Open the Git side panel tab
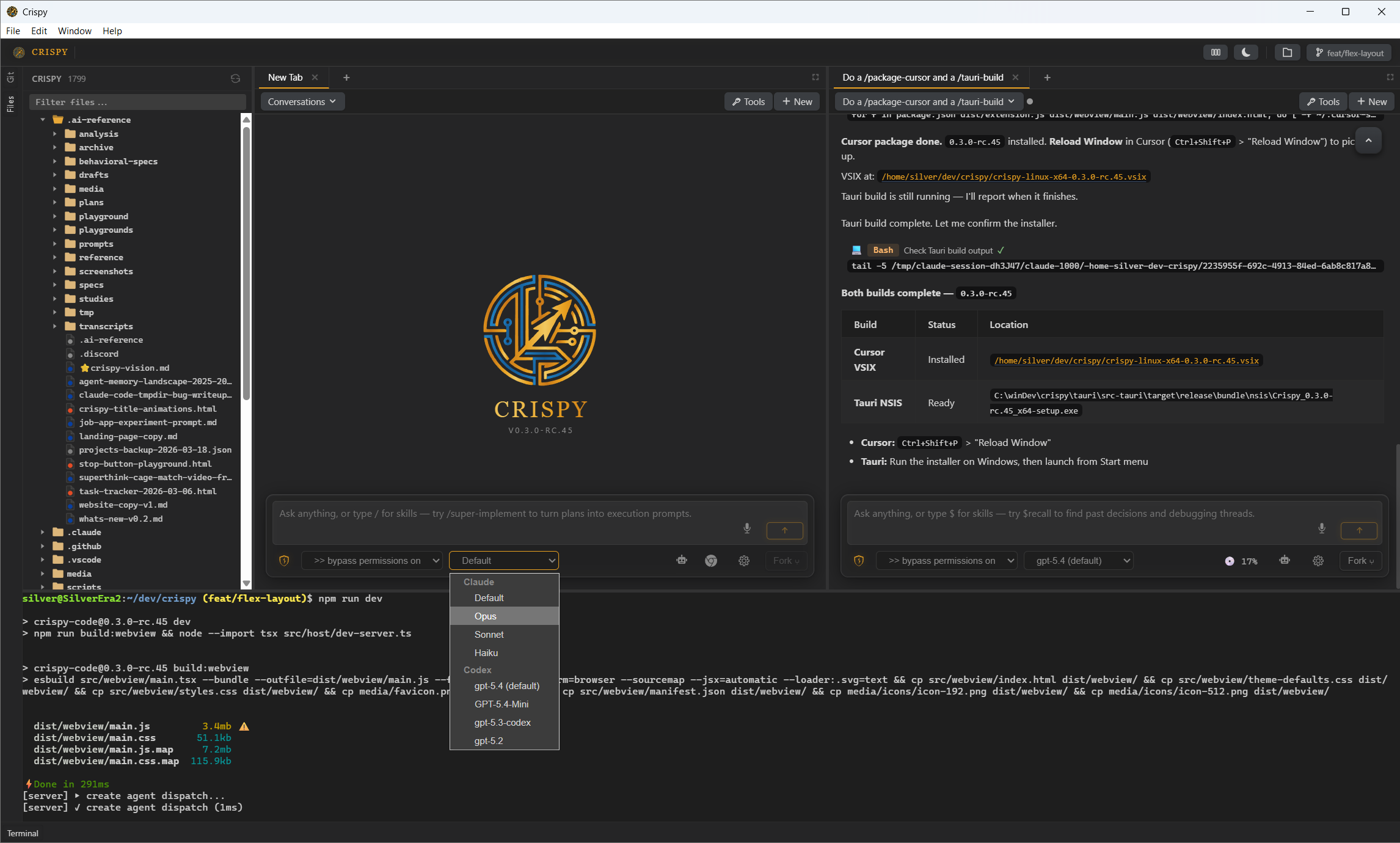 [10, 78]
